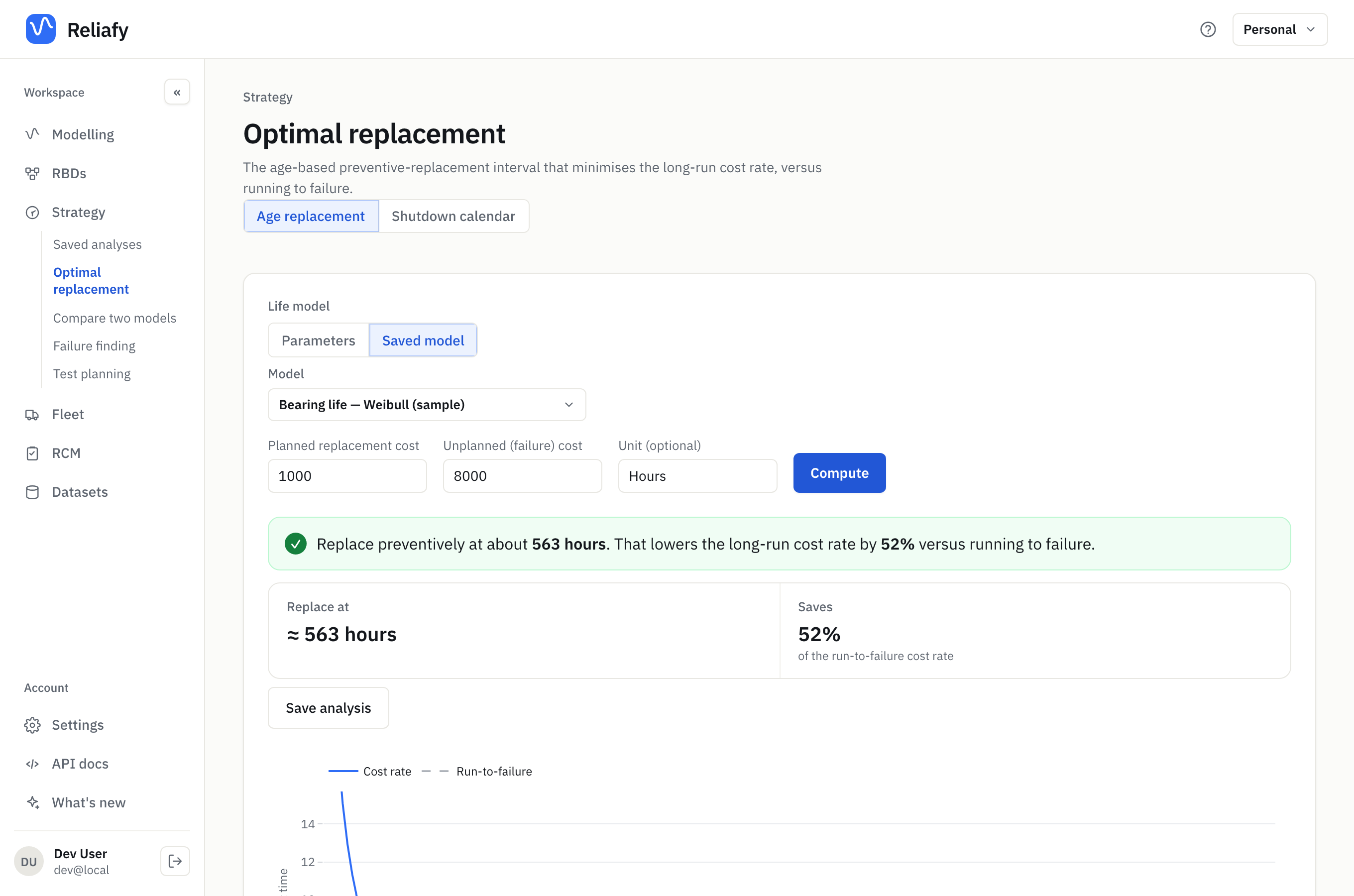The width and height of the screenshot is (1354, 896).
Task: Click the Strategy compass icon
Action: [32, 212]
